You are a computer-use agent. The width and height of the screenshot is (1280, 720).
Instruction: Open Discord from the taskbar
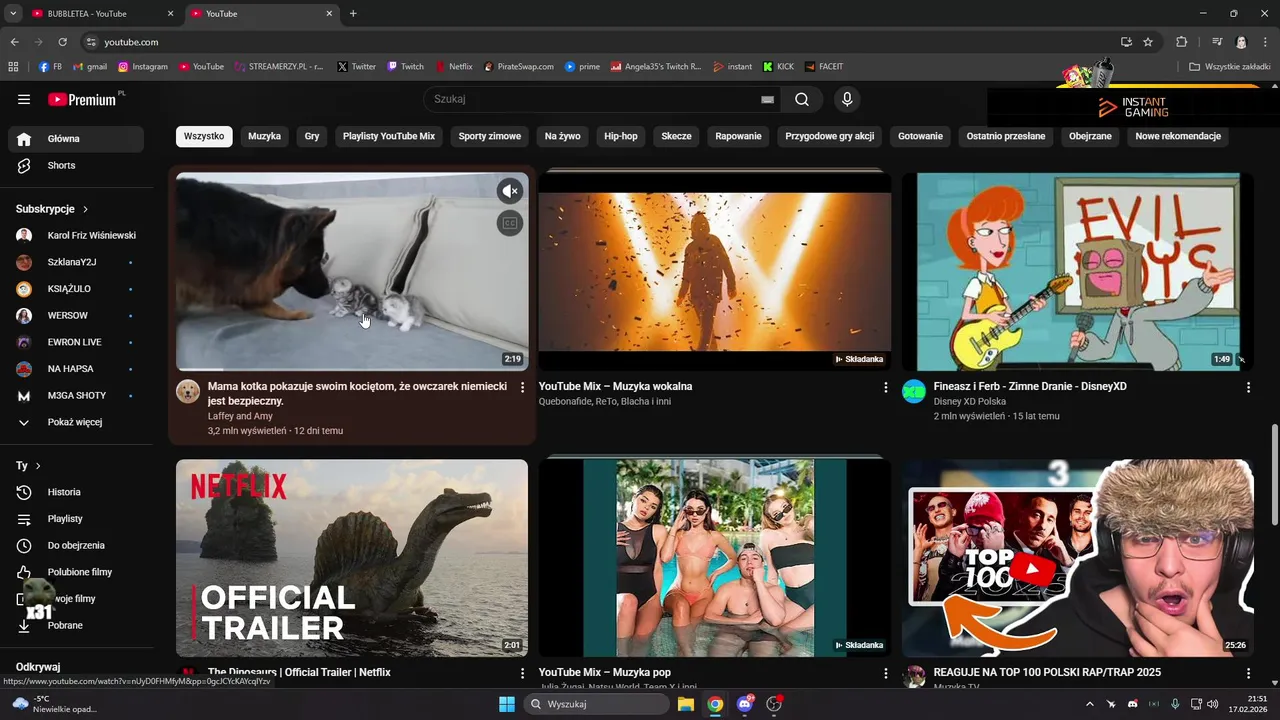tap(744, 704)
